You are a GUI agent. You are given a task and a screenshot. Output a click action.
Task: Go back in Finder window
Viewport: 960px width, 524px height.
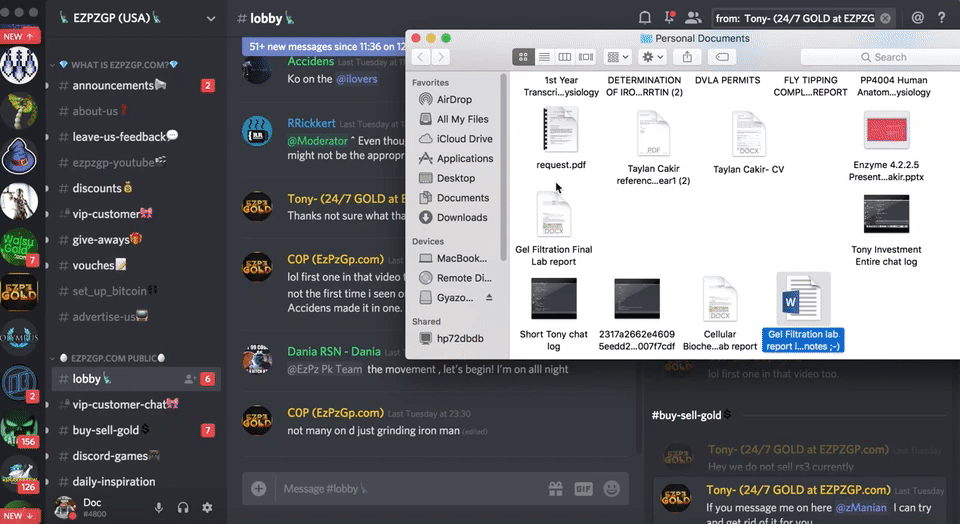[x=421, y=57]
